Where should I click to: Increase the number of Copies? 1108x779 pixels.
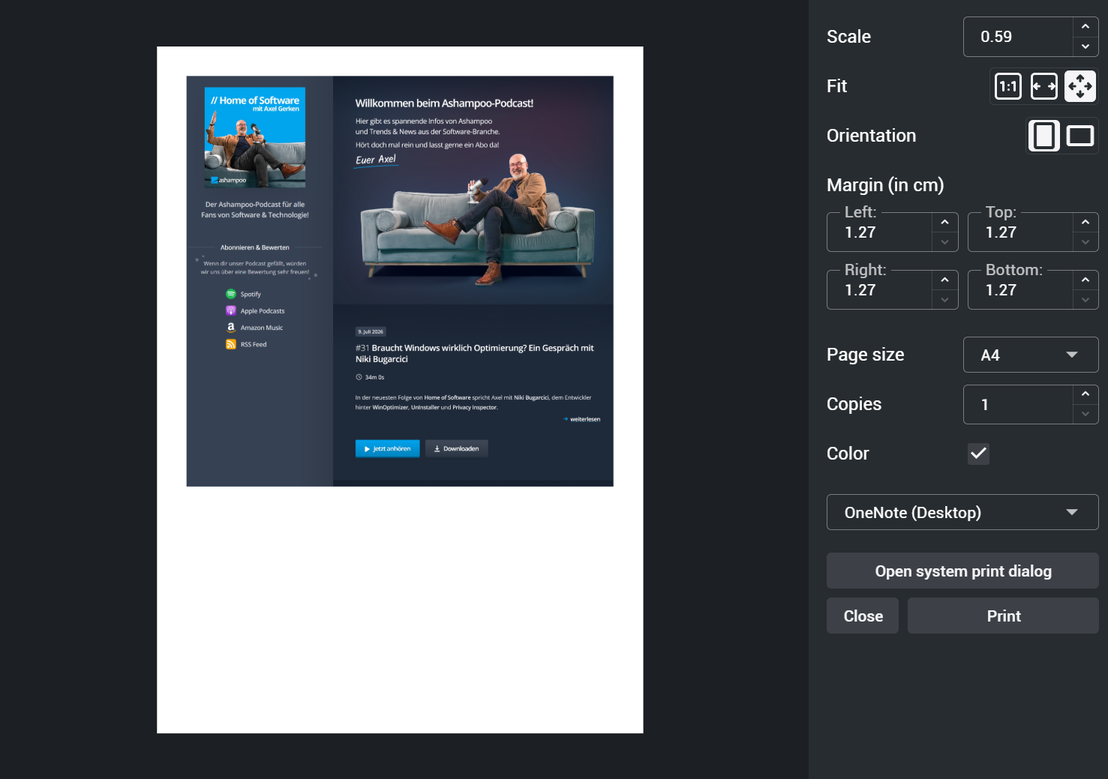[1085, 394]
